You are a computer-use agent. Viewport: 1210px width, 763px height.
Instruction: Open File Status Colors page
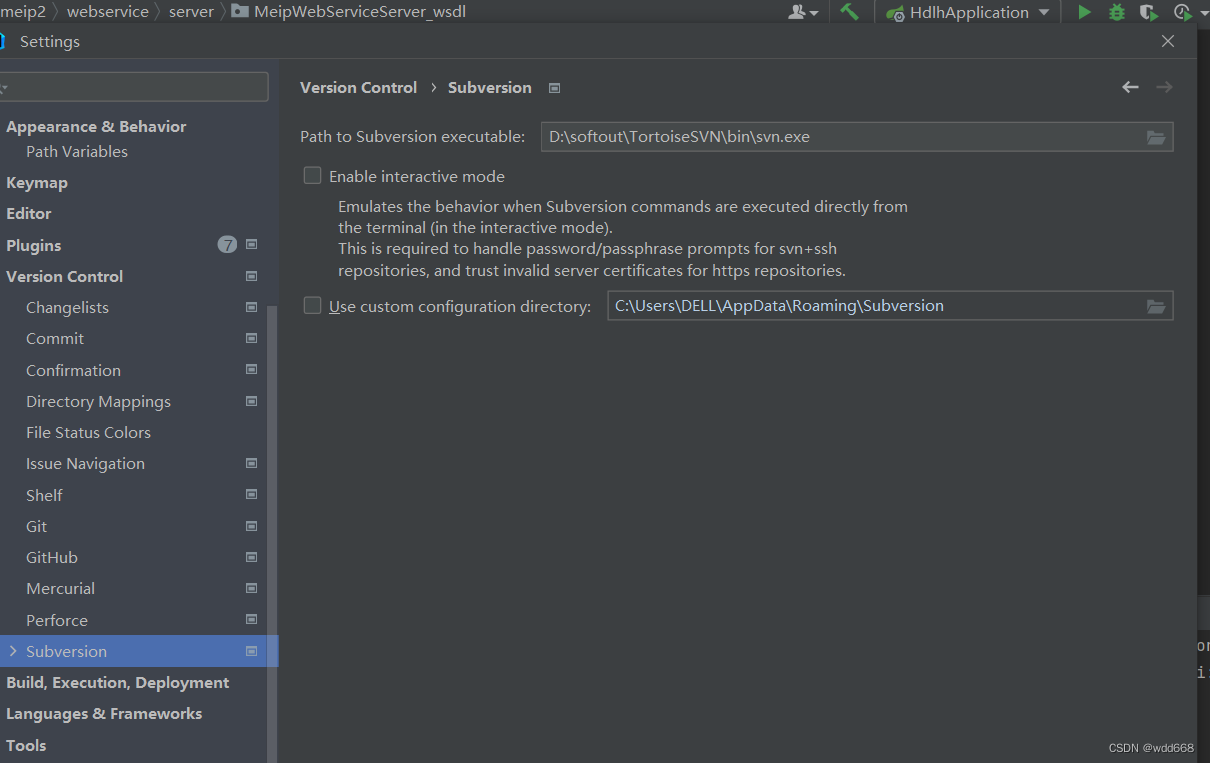pos(88,432)
